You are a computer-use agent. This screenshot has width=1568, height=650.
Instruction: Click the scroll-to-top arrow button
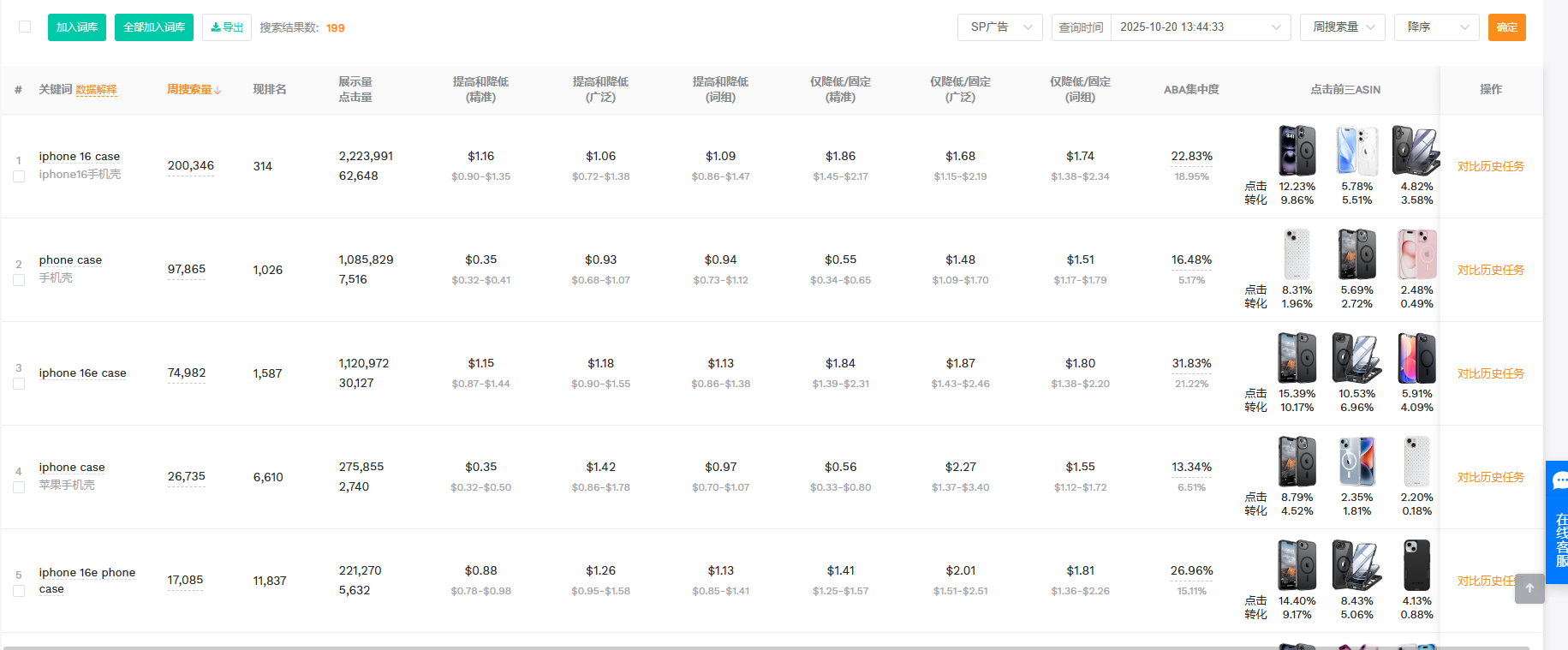tap(1529, 588)
